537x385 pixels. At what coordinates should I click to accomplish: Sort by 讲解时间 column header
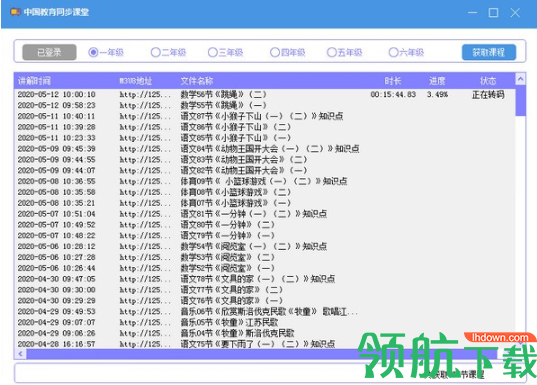34,81
